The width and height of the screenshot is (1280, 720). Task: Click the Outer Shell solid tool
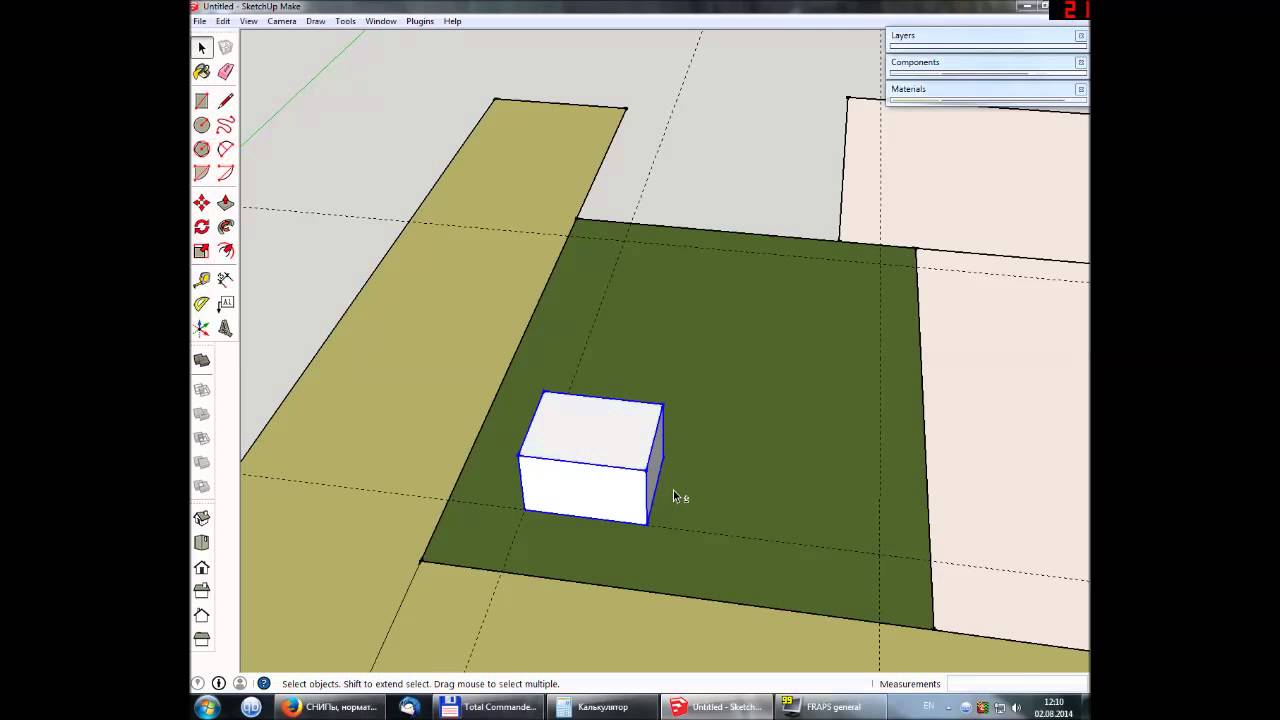[x=202, y=360]
